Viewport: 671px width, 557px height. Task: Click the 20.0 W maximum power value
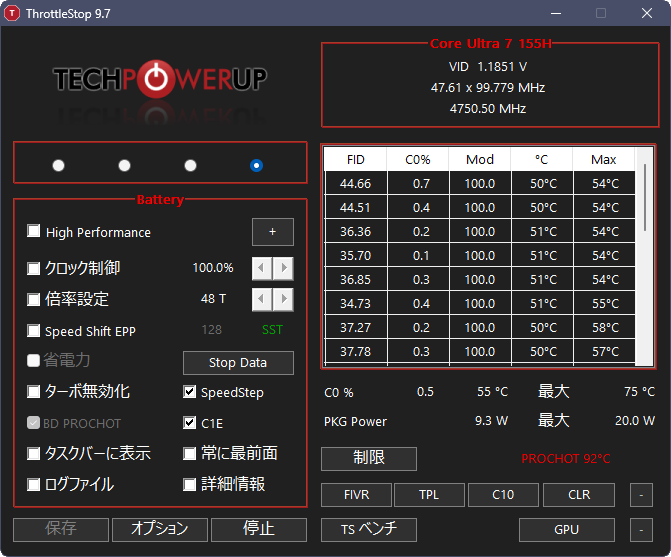coord(635,421)
